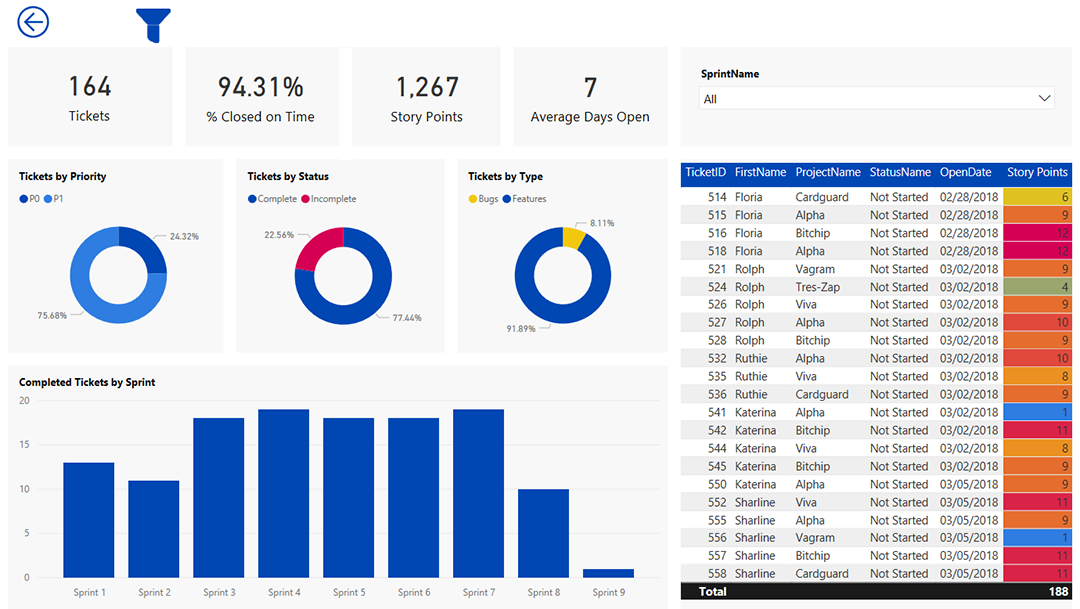Screen dimensions: 1080x609
Task: Toggle Bugs legend in Tickets by Type
Action: coord(483,198)
